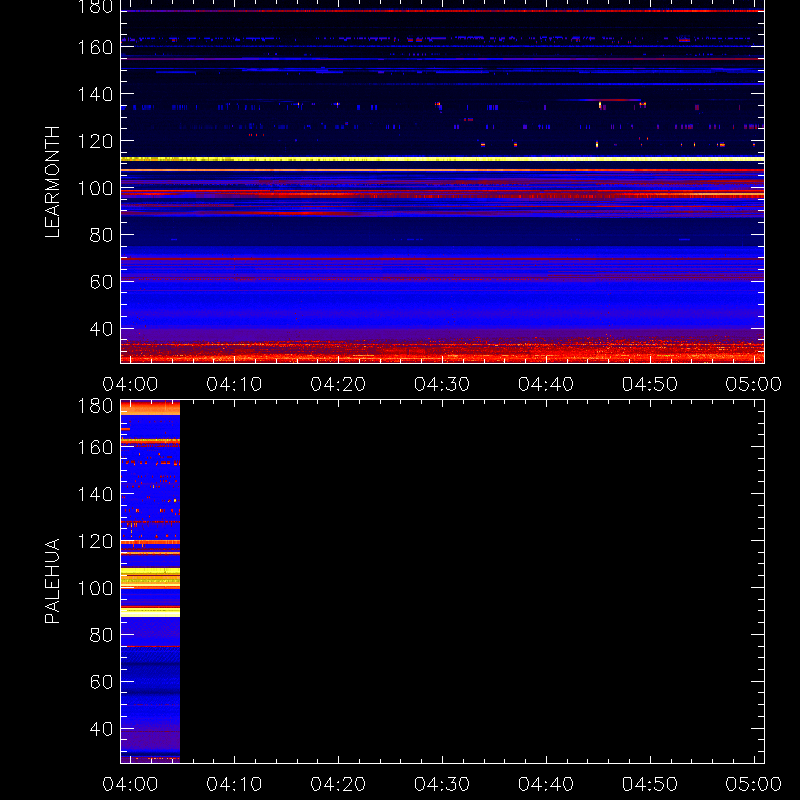Image resolution: width=800 pixels, height=800 pixels.
Task: Select the 40 tick label on Learmonth axis
Action: [101, 329]
